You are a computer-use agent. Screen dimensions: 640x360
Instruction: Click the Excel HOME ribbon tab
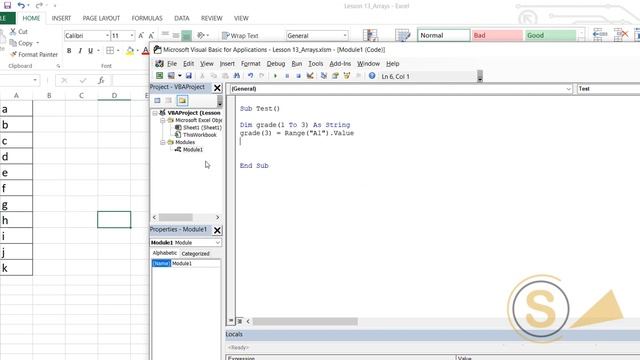tap(31, 18)
